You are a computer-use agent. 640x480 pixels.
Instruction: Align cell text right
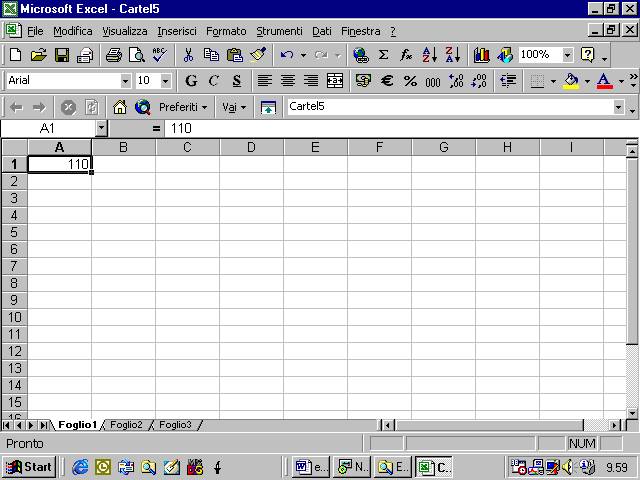point(311,81)
